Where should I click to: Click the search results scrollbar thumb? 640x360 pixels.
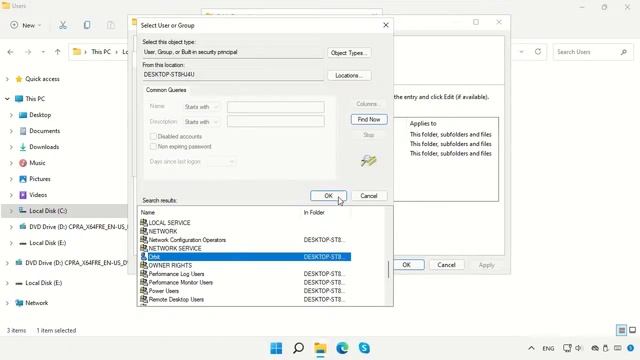[388, 270]
